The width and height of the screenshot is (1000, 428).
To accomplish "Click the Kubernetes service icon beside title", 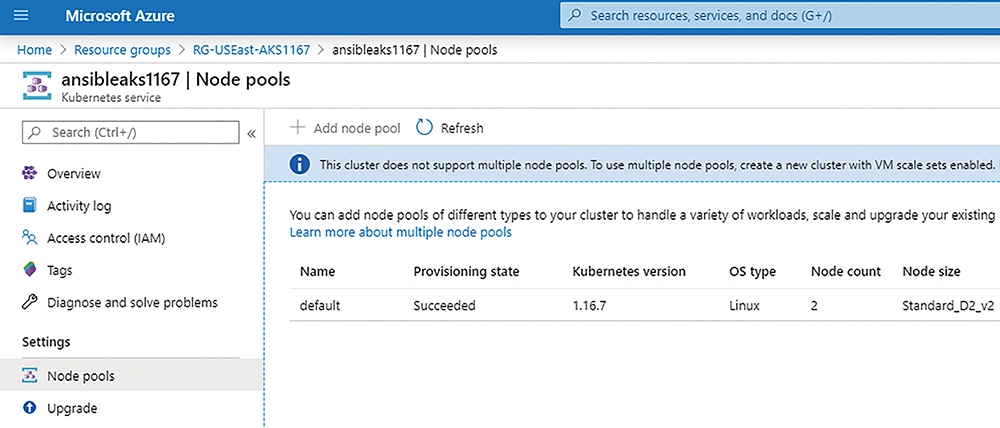I will click(36, 86).
